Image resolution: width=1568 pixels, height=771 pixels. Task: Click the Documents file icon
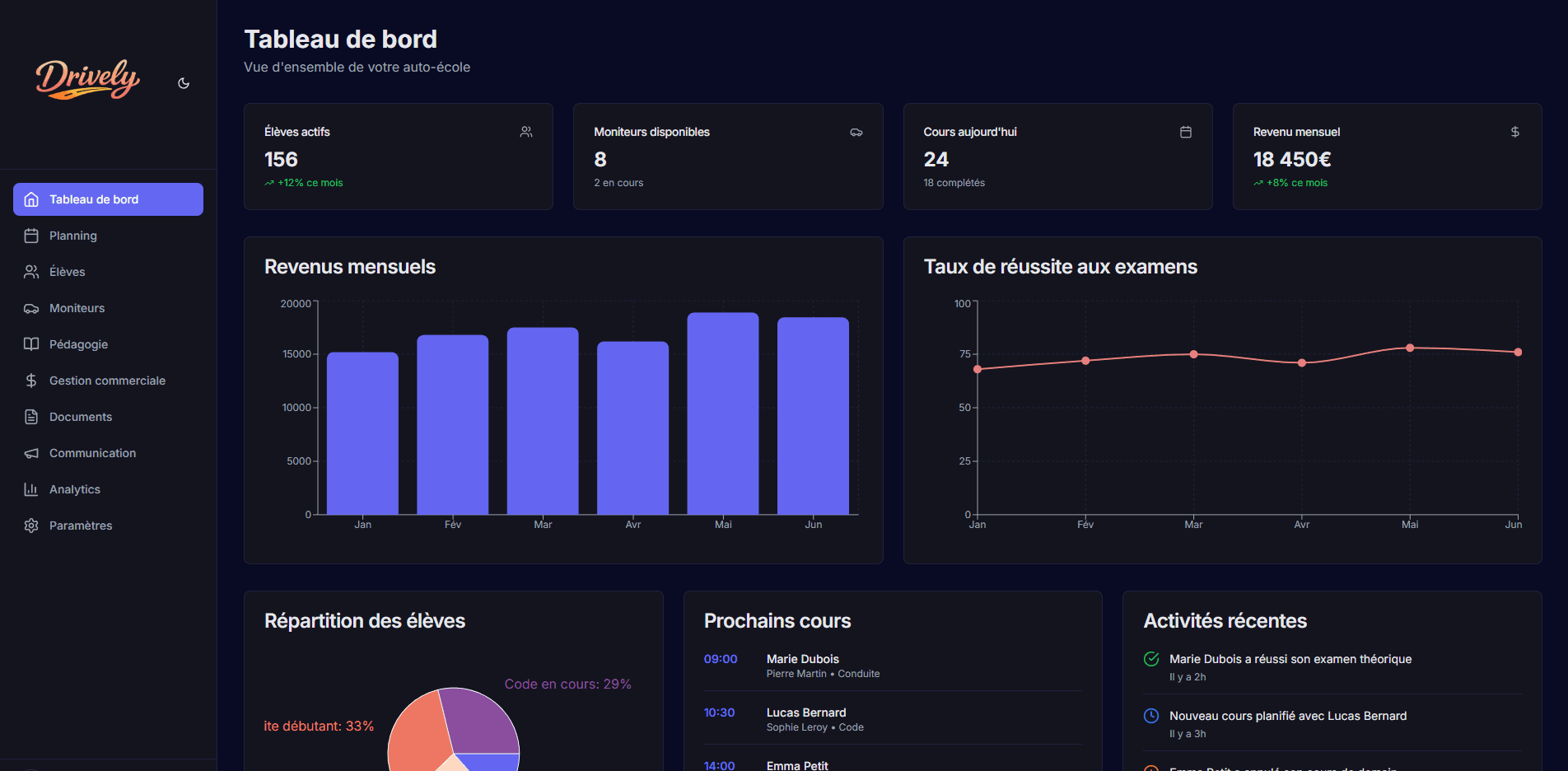(31, 417)
